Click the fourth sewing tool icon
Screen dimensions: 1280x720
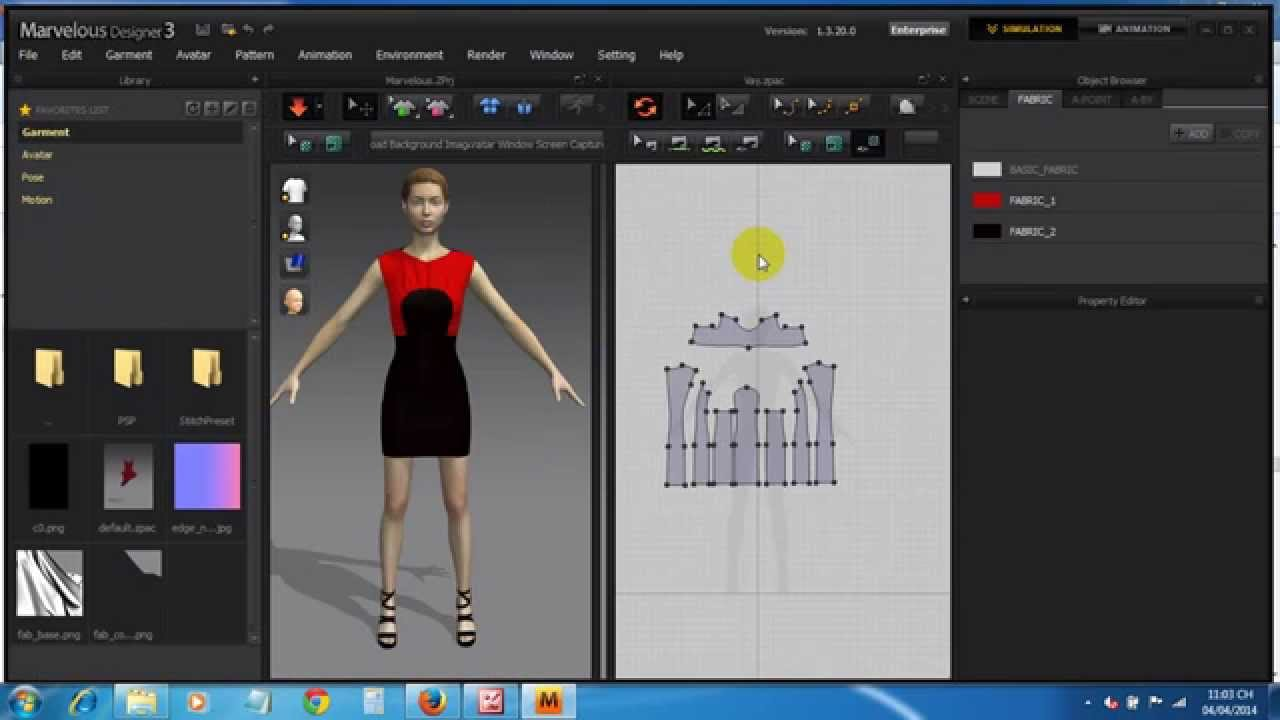747,144
